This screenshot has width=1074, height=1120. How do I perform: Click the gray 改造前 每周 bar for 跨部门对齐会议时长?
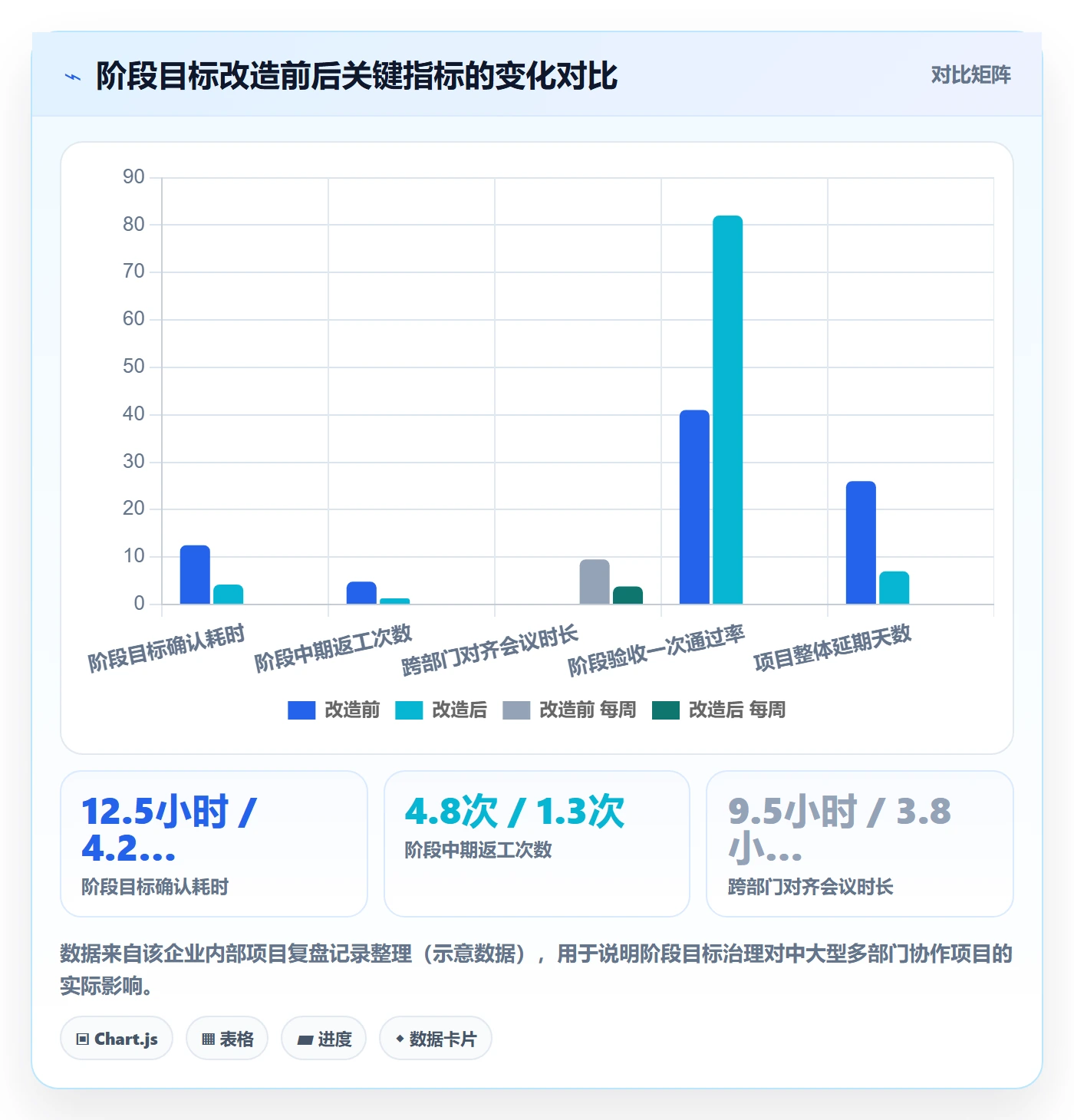[595, 582]
